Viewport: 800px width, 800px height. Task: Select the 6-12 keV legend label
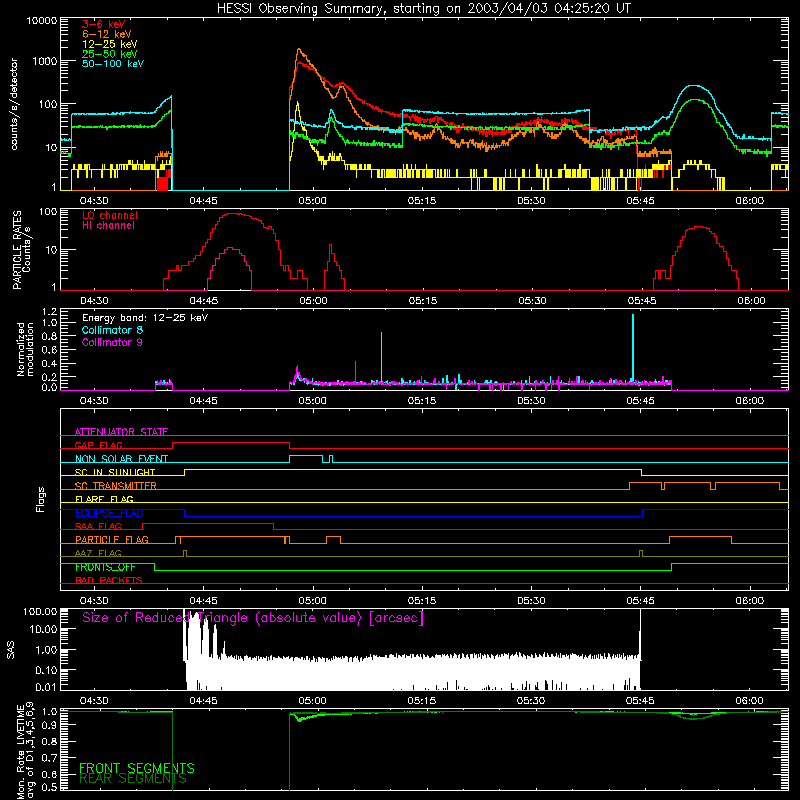click(107, 34)
